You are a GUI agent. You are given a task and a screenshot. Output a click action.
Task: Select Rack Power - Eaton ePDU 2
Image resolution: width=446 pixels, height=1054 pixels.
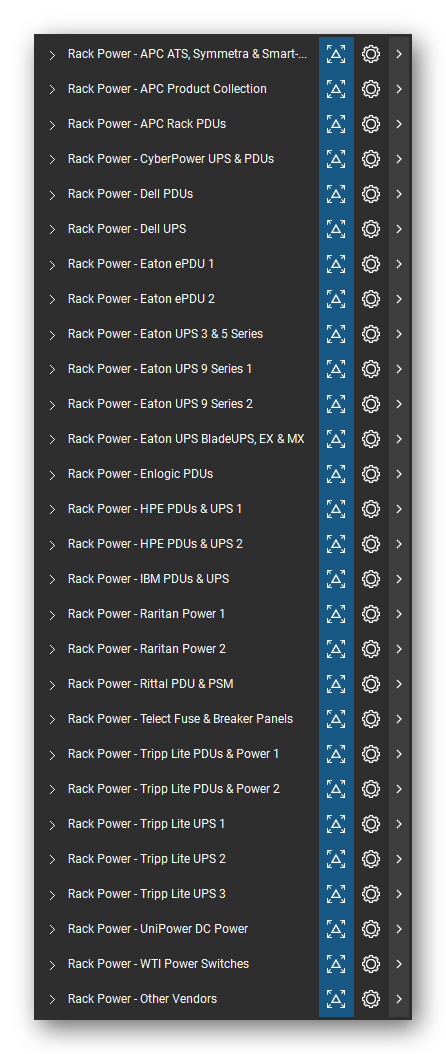click(x=141, y=299)
